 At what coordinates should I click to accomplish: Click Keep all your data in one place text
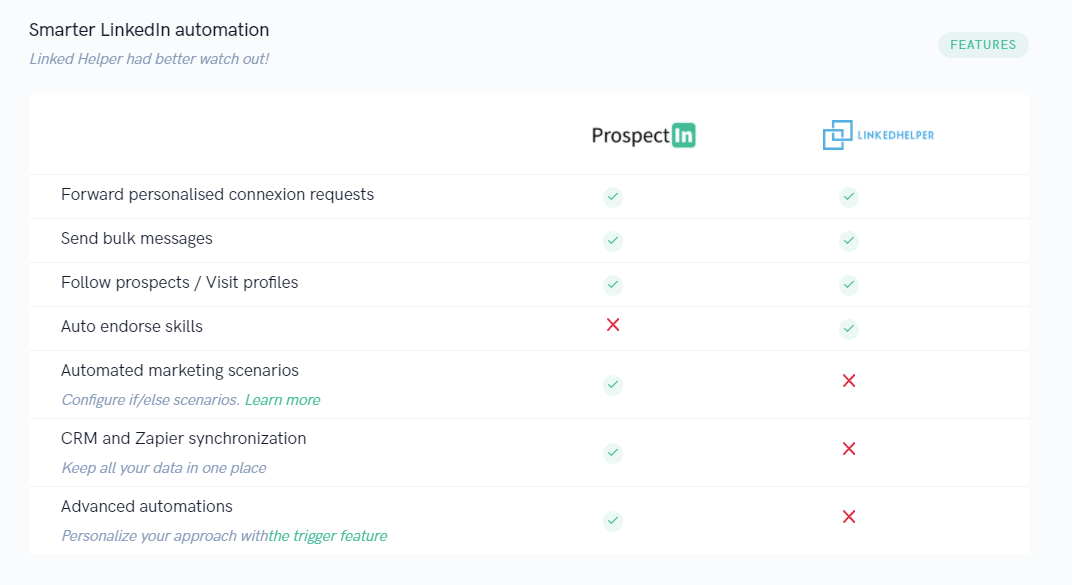coord(164,468)
